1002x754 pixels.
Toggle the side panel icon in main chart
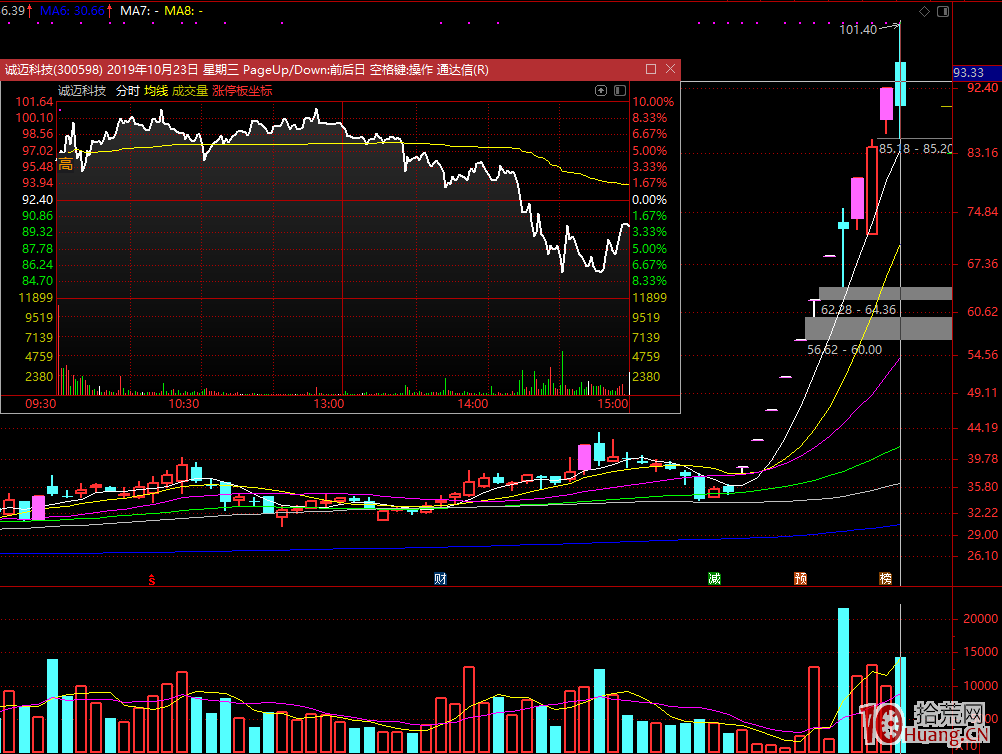[940, 11]
